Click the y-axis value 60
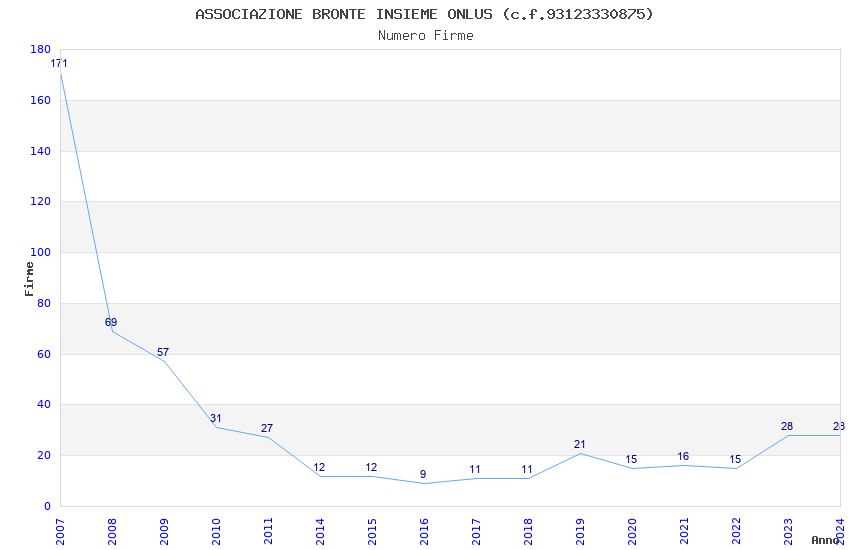850x550 pixels. click(44, 354)
